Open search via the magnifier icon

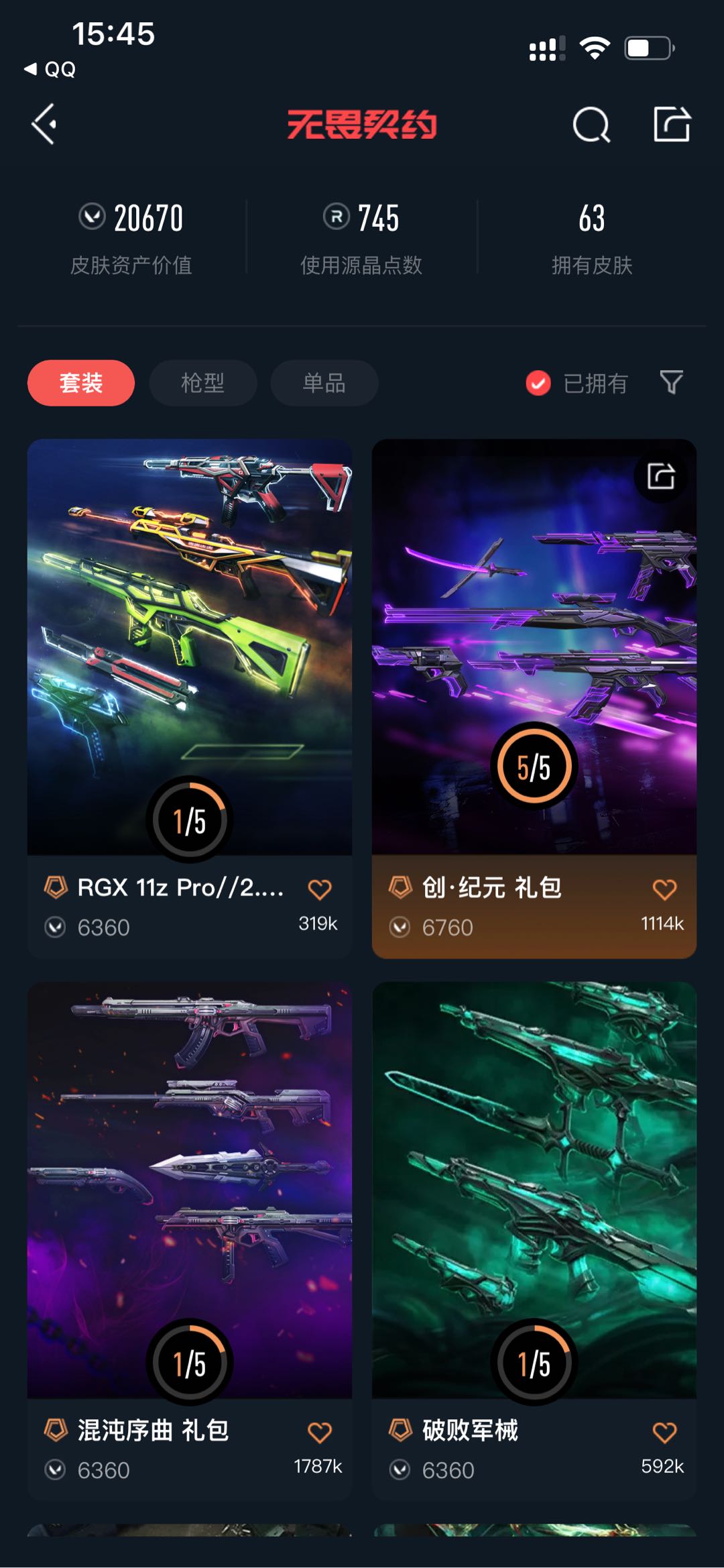click(591, 124)
